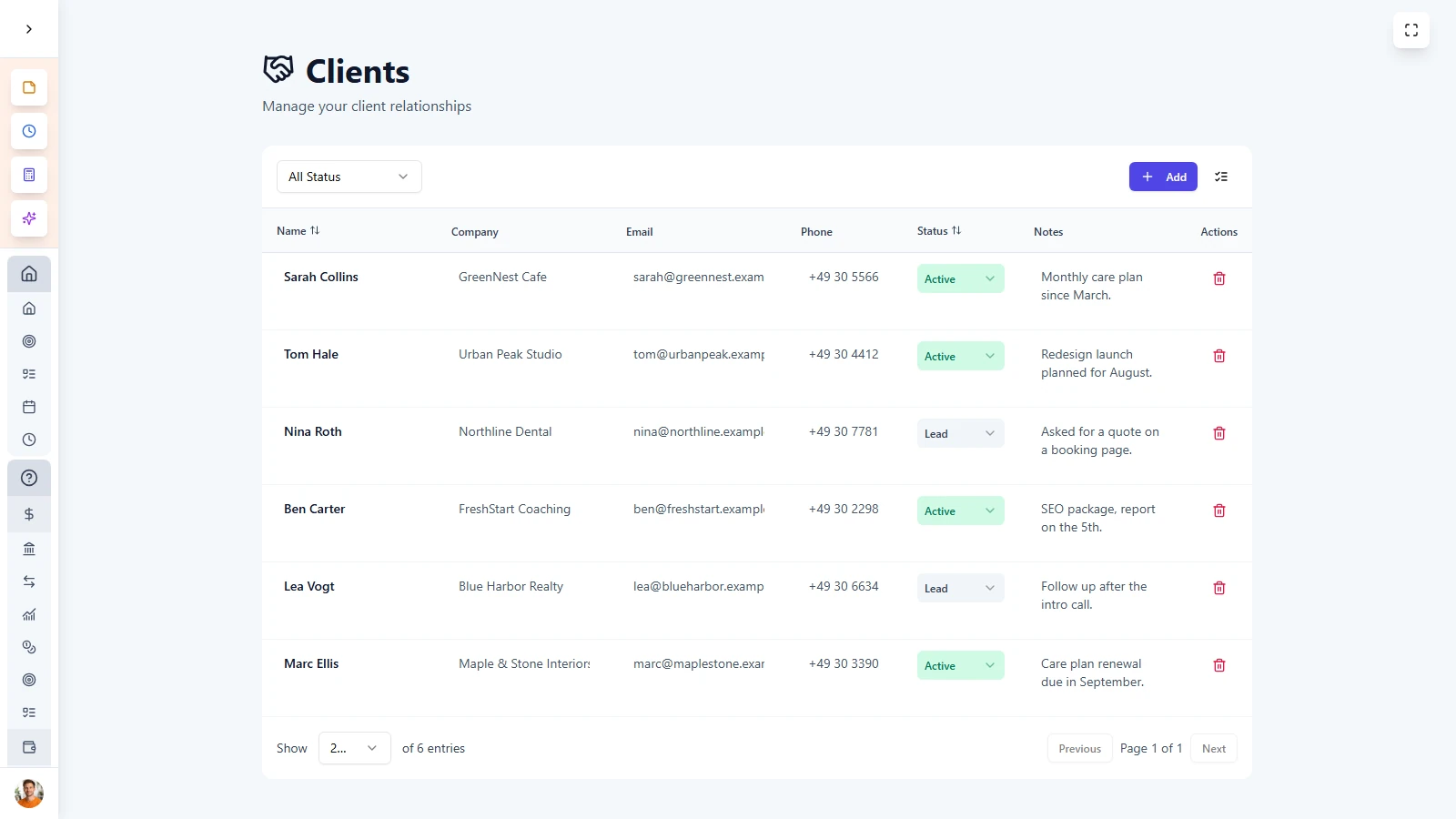The image size is (1456, 819).
Task: Click the Add client button
Action: [x=1163, y=177]
